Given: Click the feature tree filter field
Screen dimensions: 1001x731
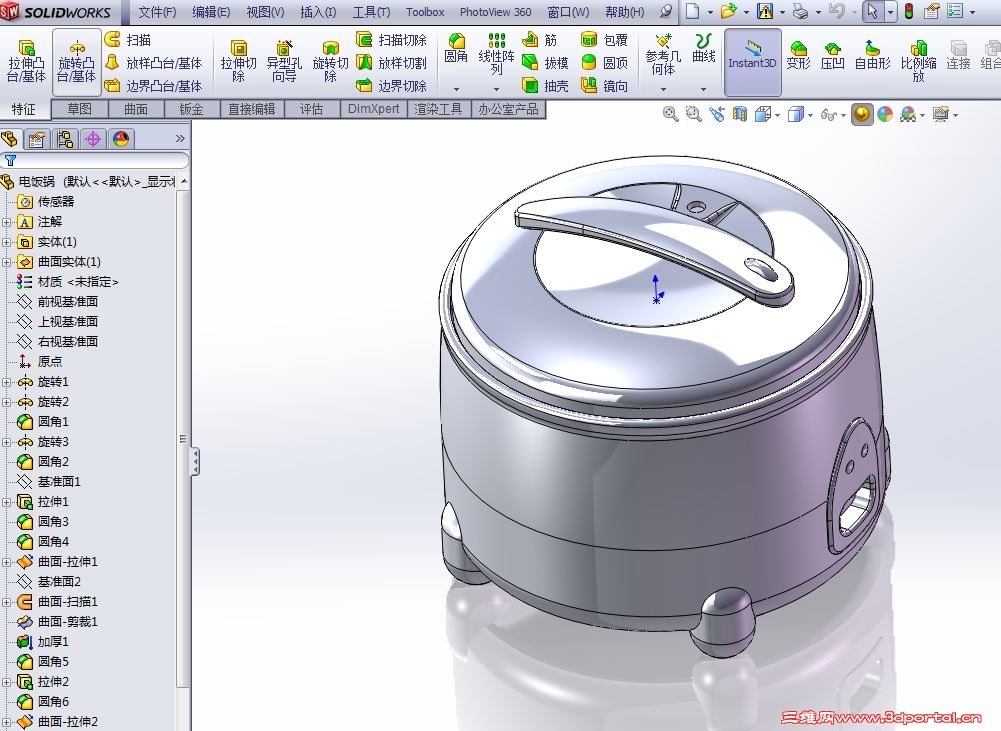Looking at the screenshot, I should (x=94, y=160).
